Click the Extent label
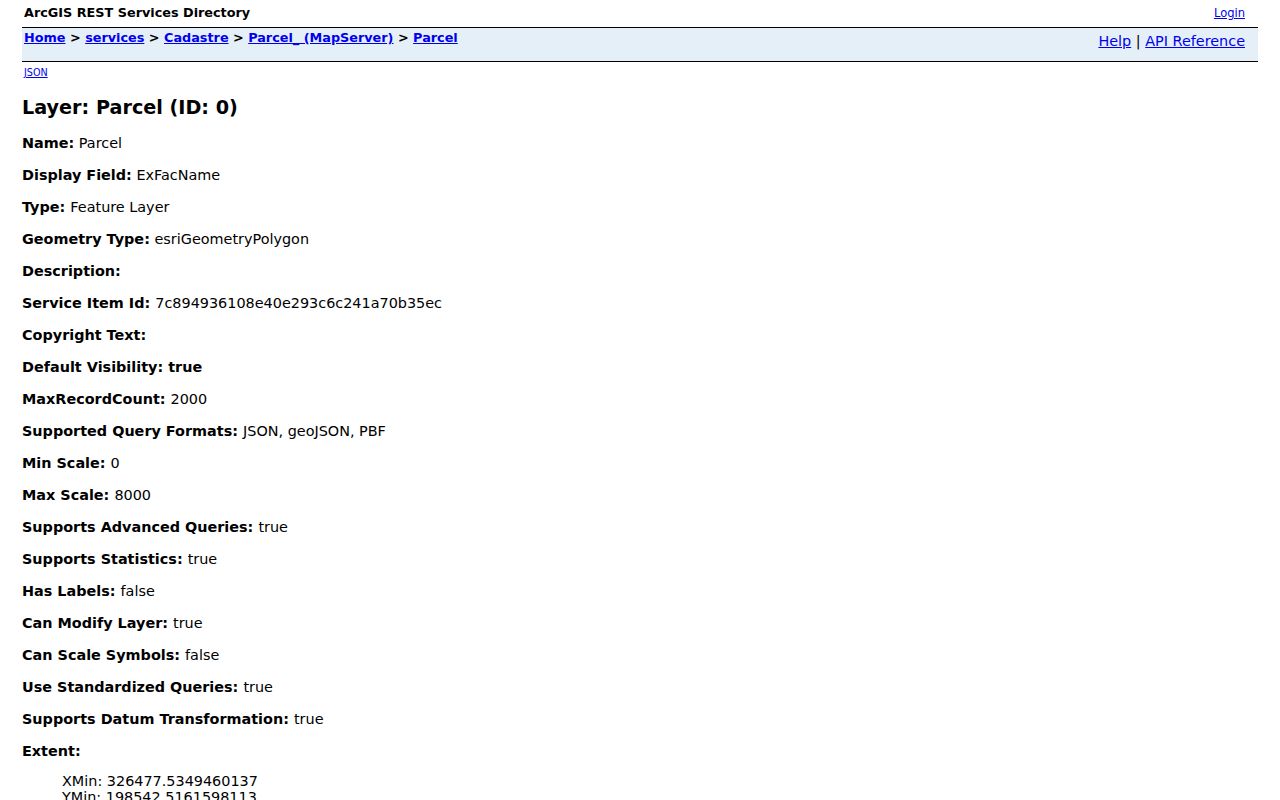The image size is (1280, 800). tap(51, 751)
